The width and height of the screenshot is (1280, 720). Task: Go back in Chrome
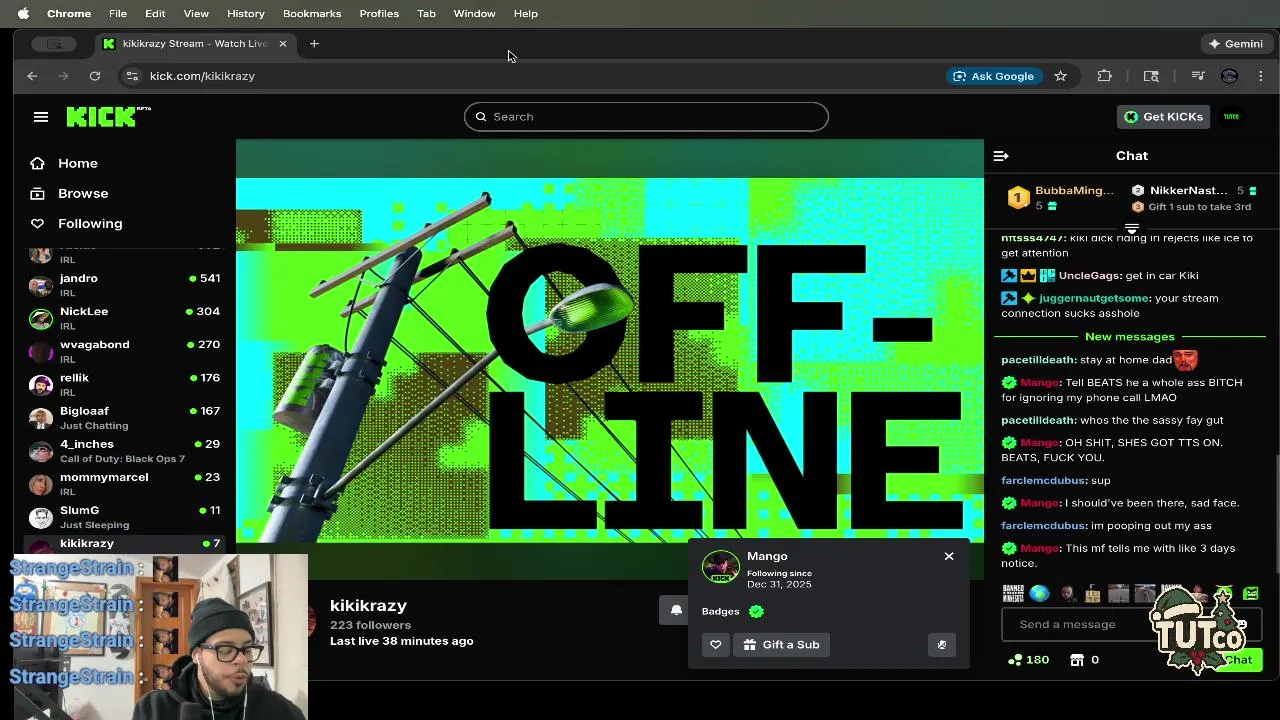click(32, 76)
